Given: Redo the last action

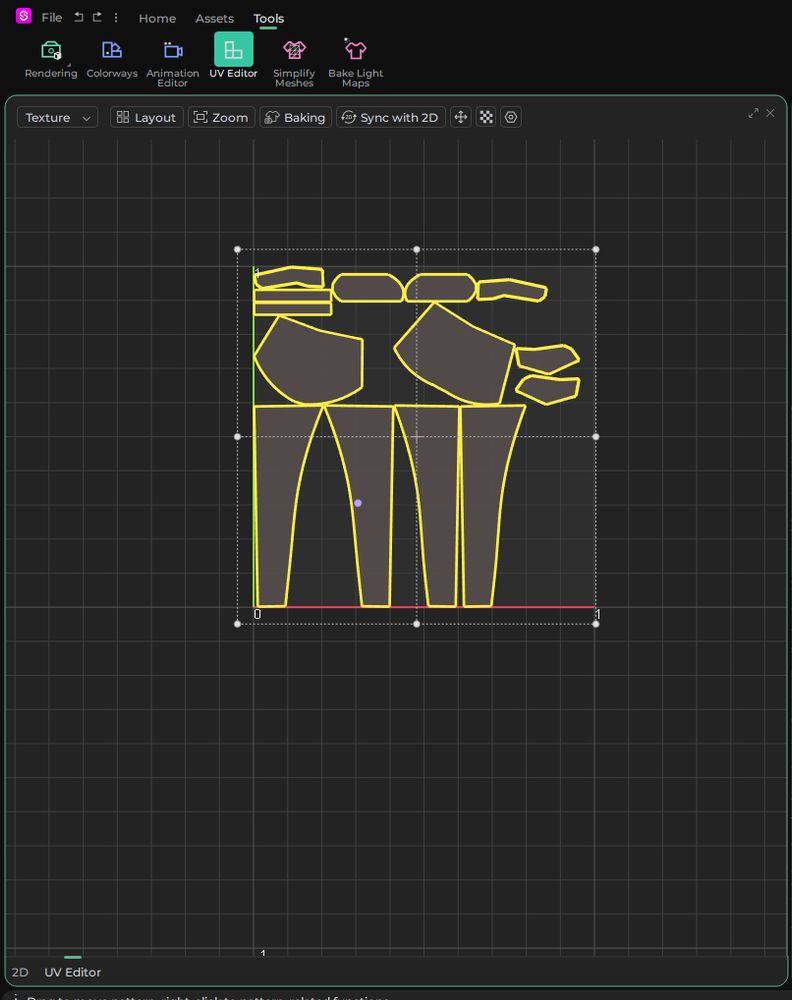Looking at the screenshot, I should pyautogui.click(x=97, y=17).
